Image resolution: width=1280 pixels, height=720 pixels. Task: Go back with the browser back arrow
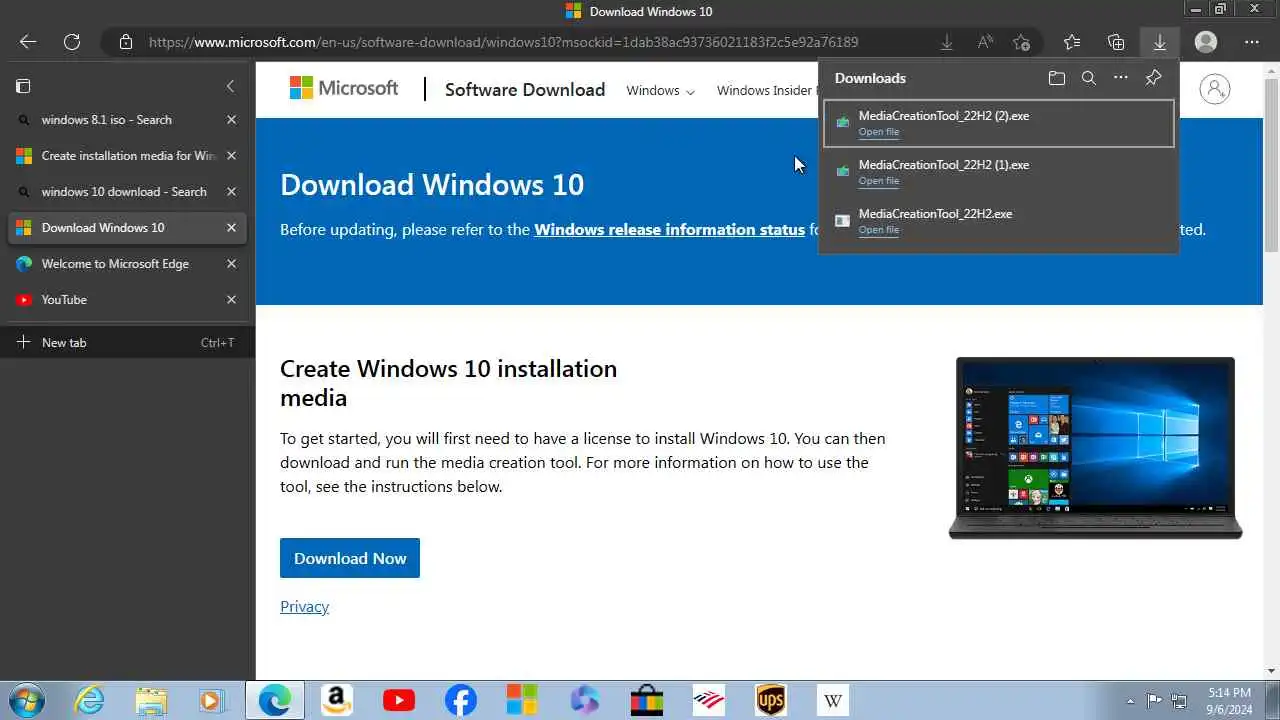point(28,42)
